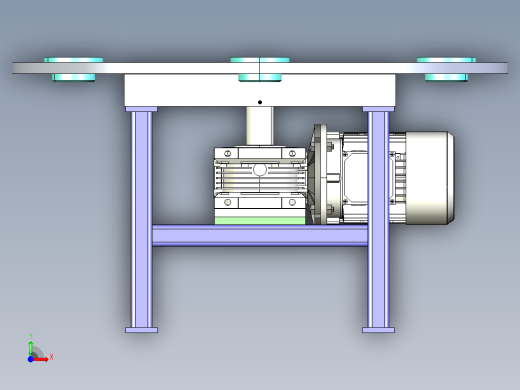Click the XYZ axis triad indicator
The height and width of the screenshot is (390, 520).
point(40,348)
